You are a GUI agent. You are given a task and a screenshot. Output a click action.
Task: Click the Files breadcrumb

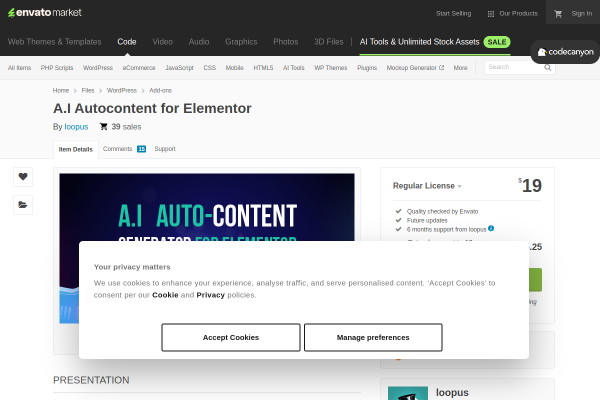tap(88, 91)
